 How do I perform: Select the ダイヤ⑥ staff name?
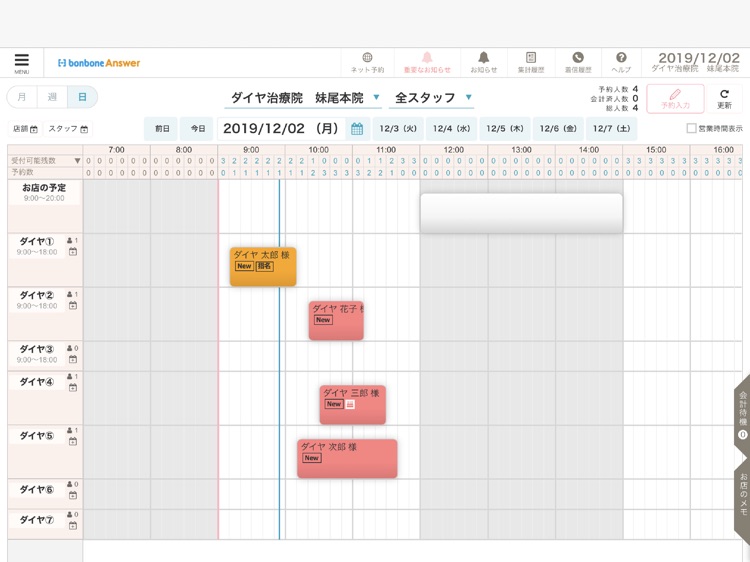pos(36,489)
